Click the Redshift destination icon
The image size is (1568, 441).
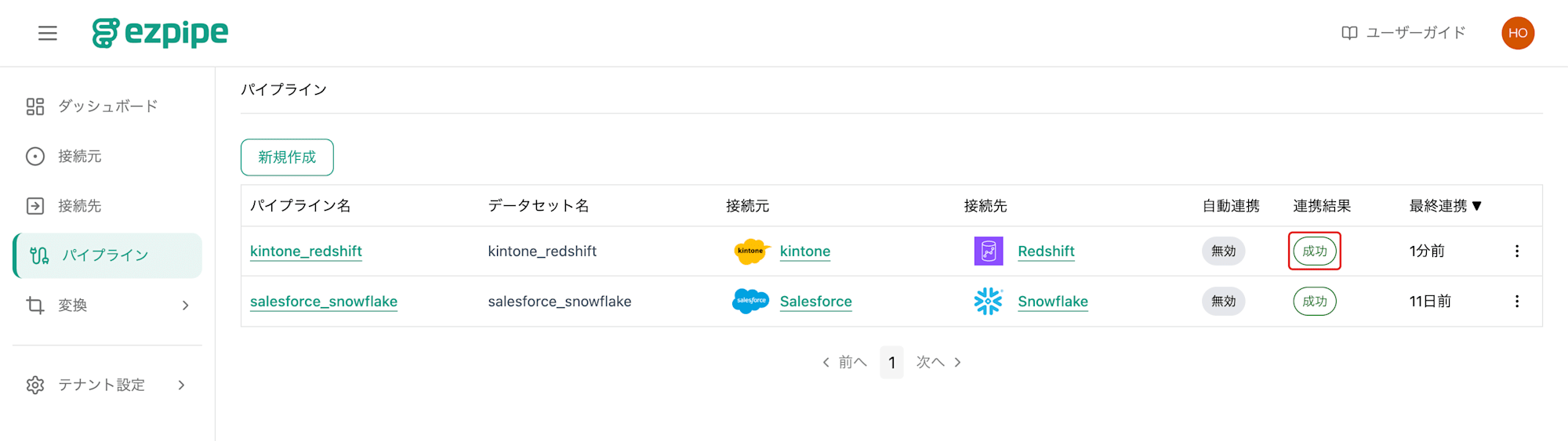point(989,251)
